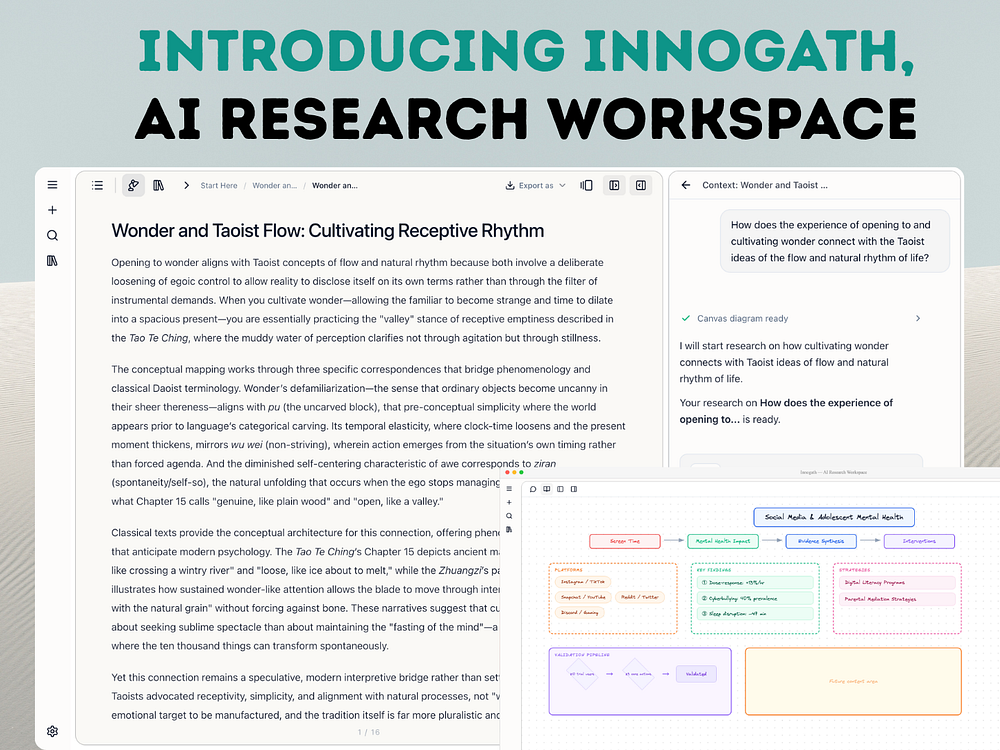This screenshot has height=750, width=1000.
Task: Click the Platforms group label
Action: click(568, 570)
